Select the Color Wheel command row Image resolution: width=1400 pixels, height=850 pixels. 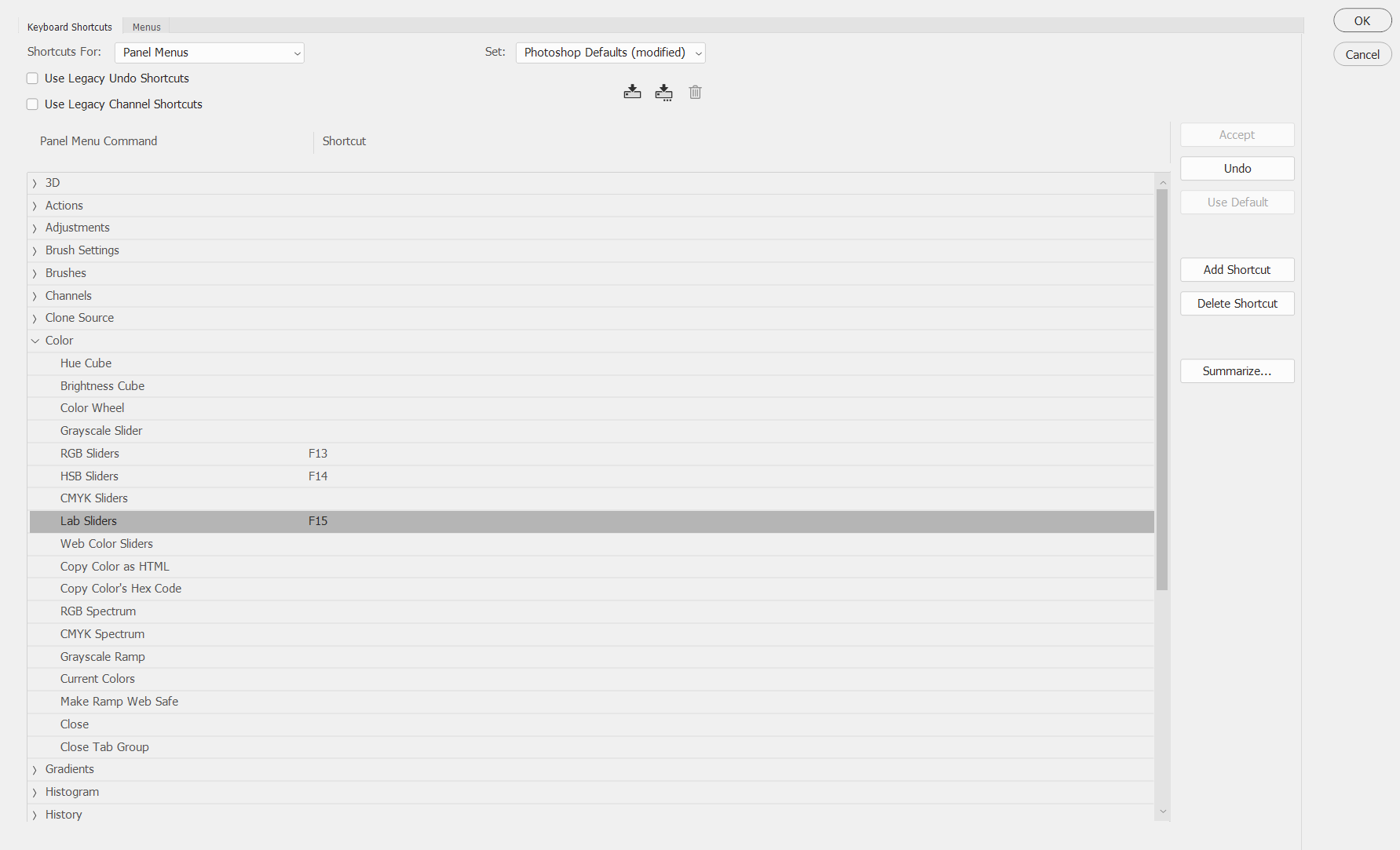click(x=591, y=408)
